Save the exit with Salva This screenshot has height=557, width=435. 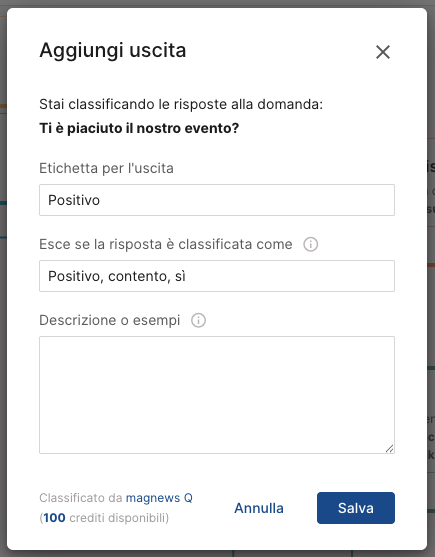(356, 508)
